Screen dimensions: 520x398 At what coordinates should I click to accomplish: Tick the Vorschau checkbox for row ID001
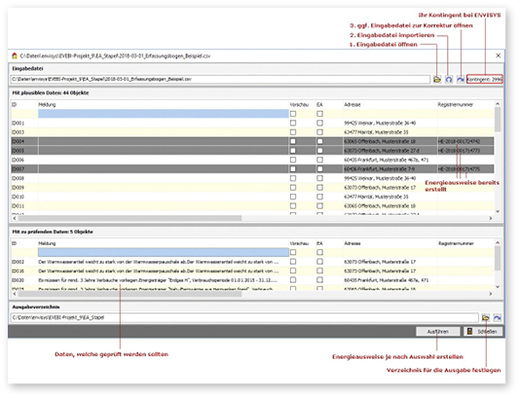click(x=293, y=123)
